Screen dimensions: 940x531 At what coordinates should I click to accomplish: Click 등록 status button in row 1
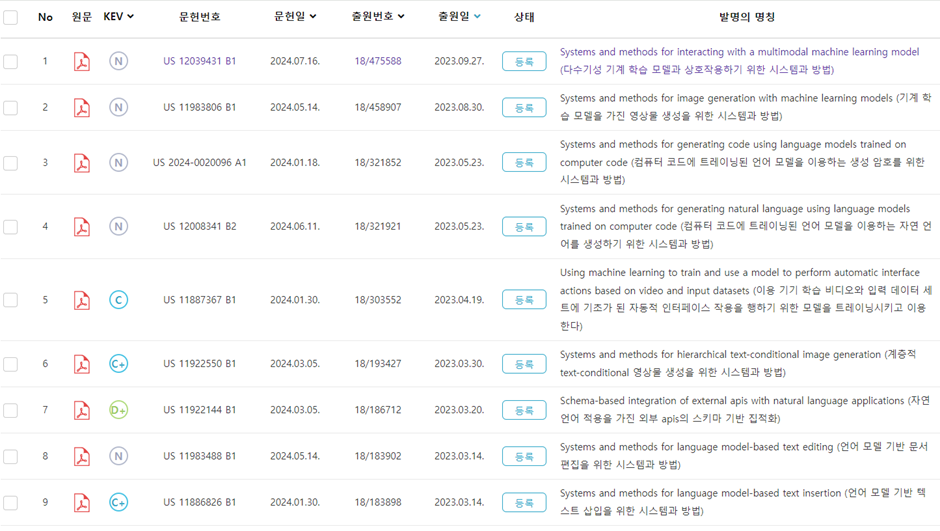pyautogui.click(x=524, y=61)
